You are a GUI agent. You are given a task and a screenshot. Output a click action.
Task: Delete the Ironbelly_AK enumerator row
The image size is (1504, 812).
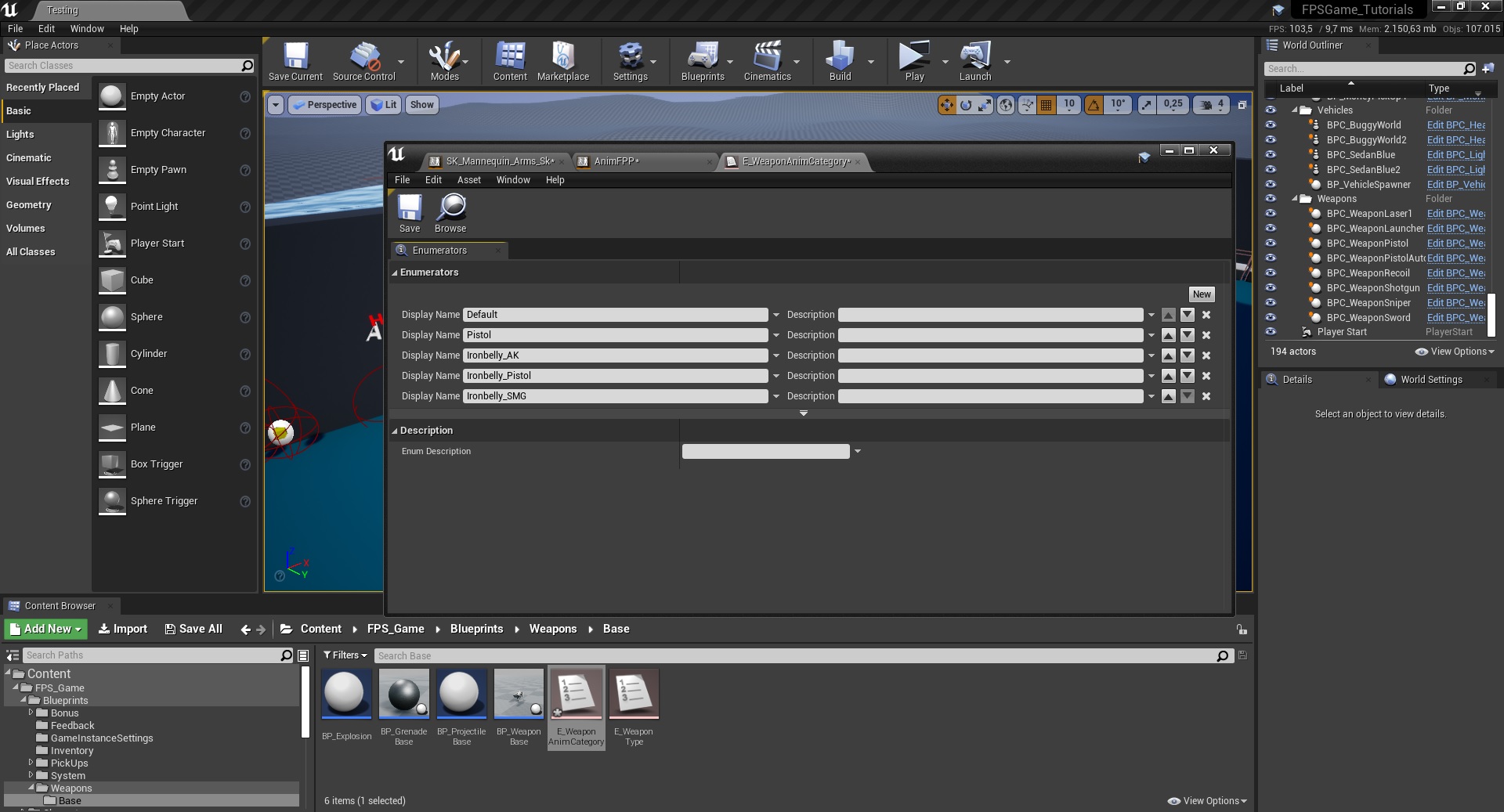[1206, 355]
